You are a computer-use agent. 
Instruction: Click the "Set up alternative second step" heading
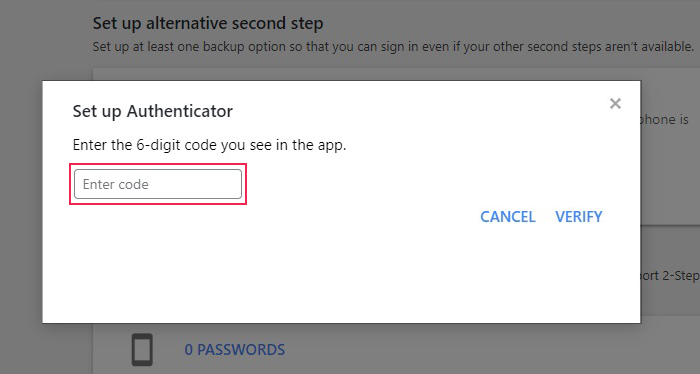(x=208, y=24)
